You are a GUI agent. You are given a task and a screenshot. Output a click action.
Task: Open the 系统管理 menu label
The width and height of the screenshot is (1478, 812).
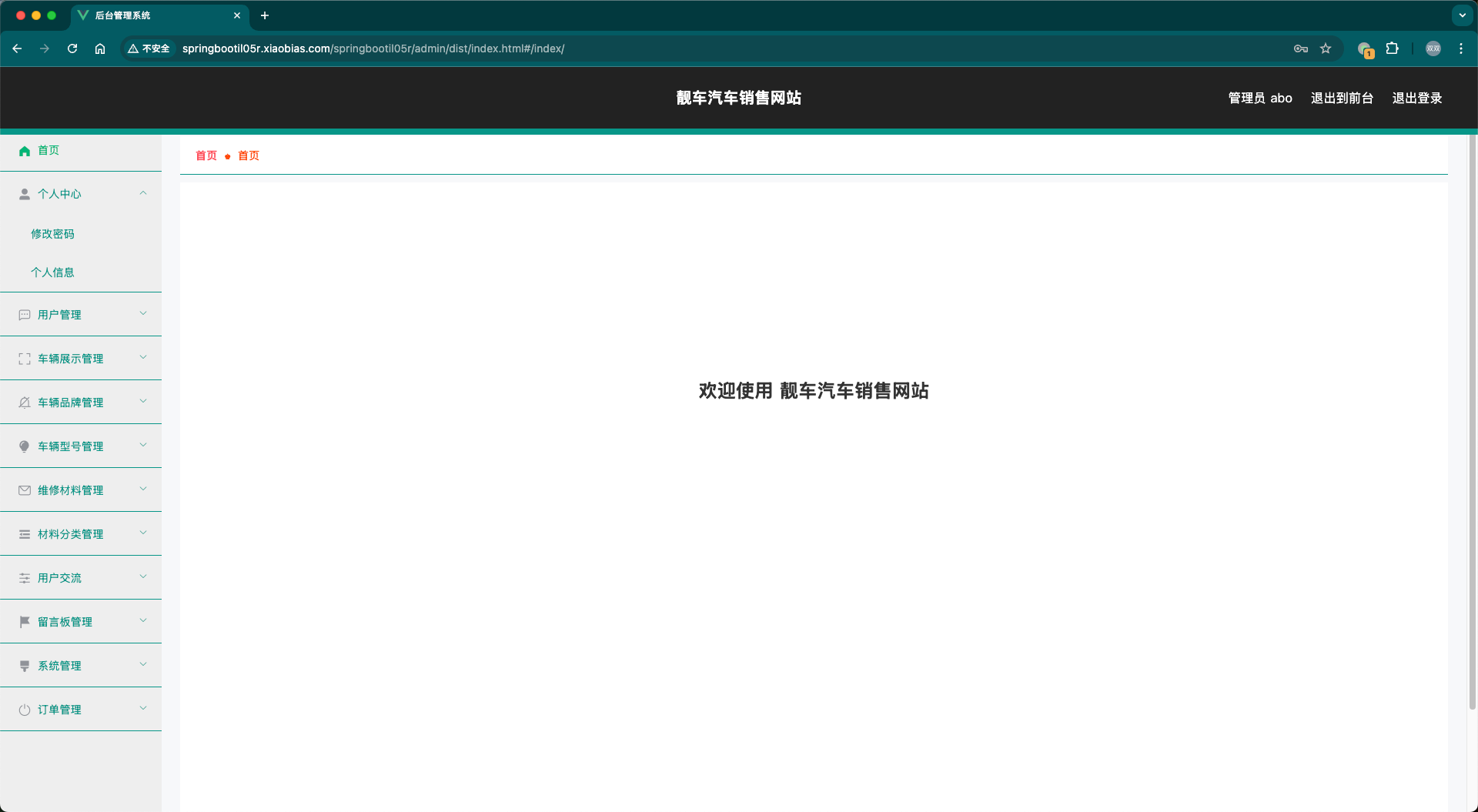click(59, 666)
